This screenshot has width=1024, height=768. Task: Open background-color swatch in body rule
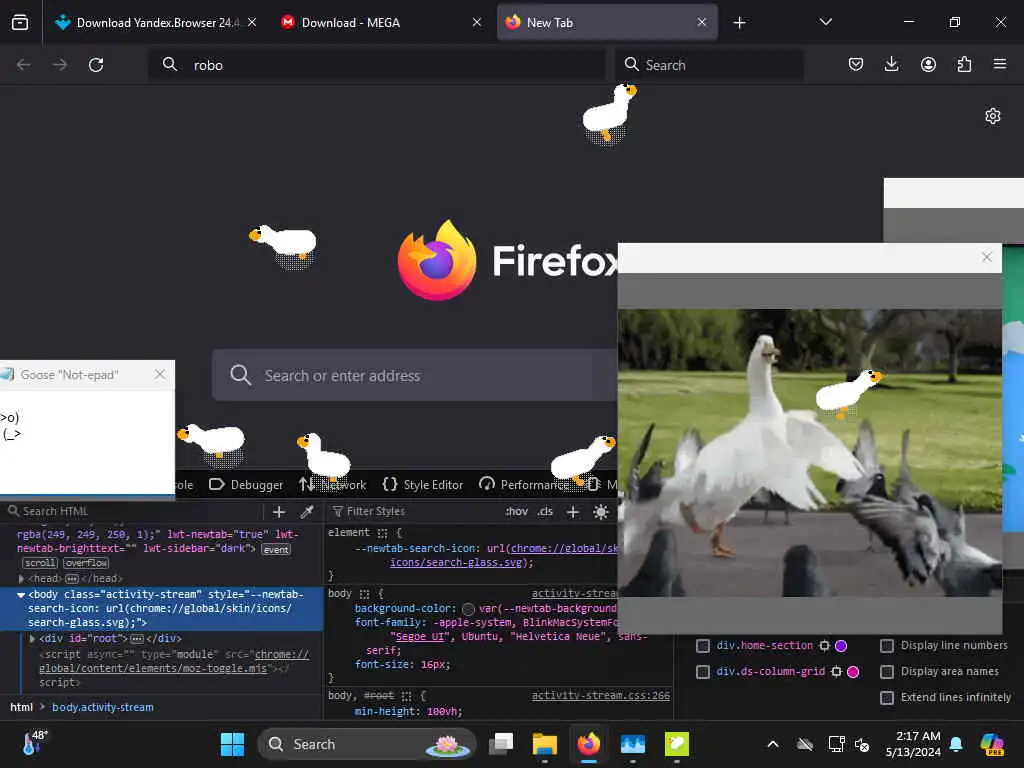pos(468,609)
